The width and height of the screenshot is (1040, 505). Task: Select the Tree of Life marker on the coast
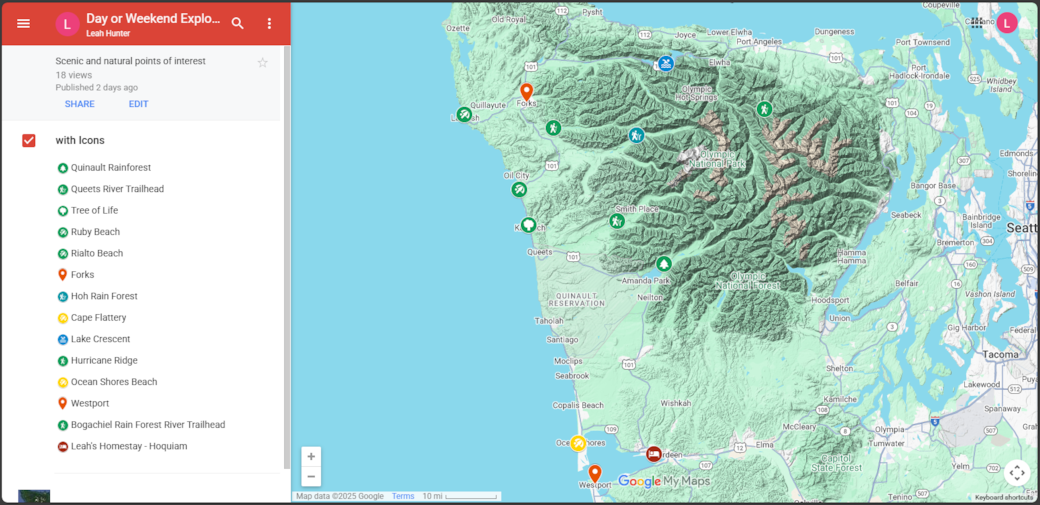528,225
